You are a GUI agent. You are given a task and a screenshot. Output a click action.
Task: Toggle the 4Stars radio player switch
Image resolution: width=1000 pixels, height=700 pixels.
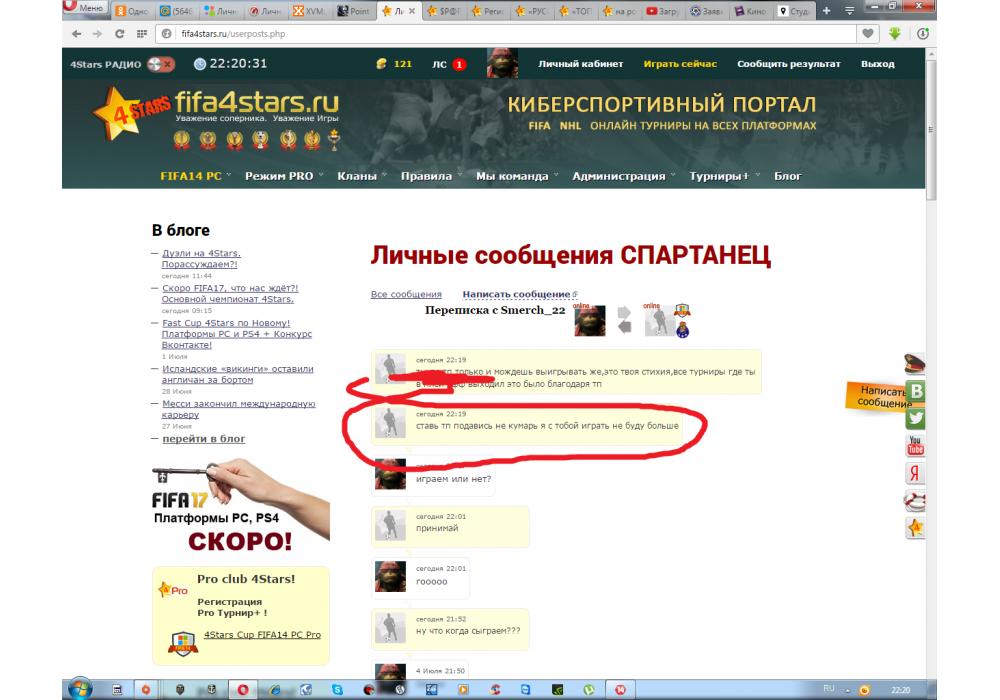[160, 64]
